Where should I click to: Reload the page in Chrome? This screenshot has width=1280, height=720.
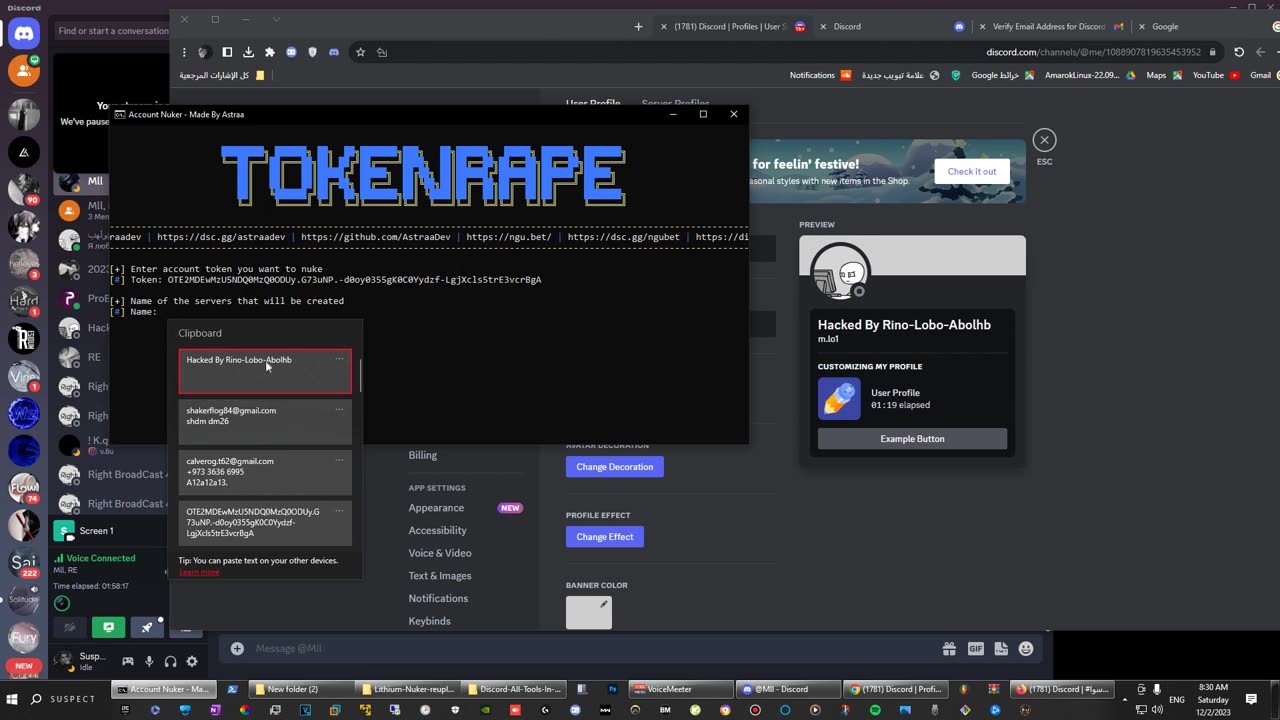[x=1239, y=52]
